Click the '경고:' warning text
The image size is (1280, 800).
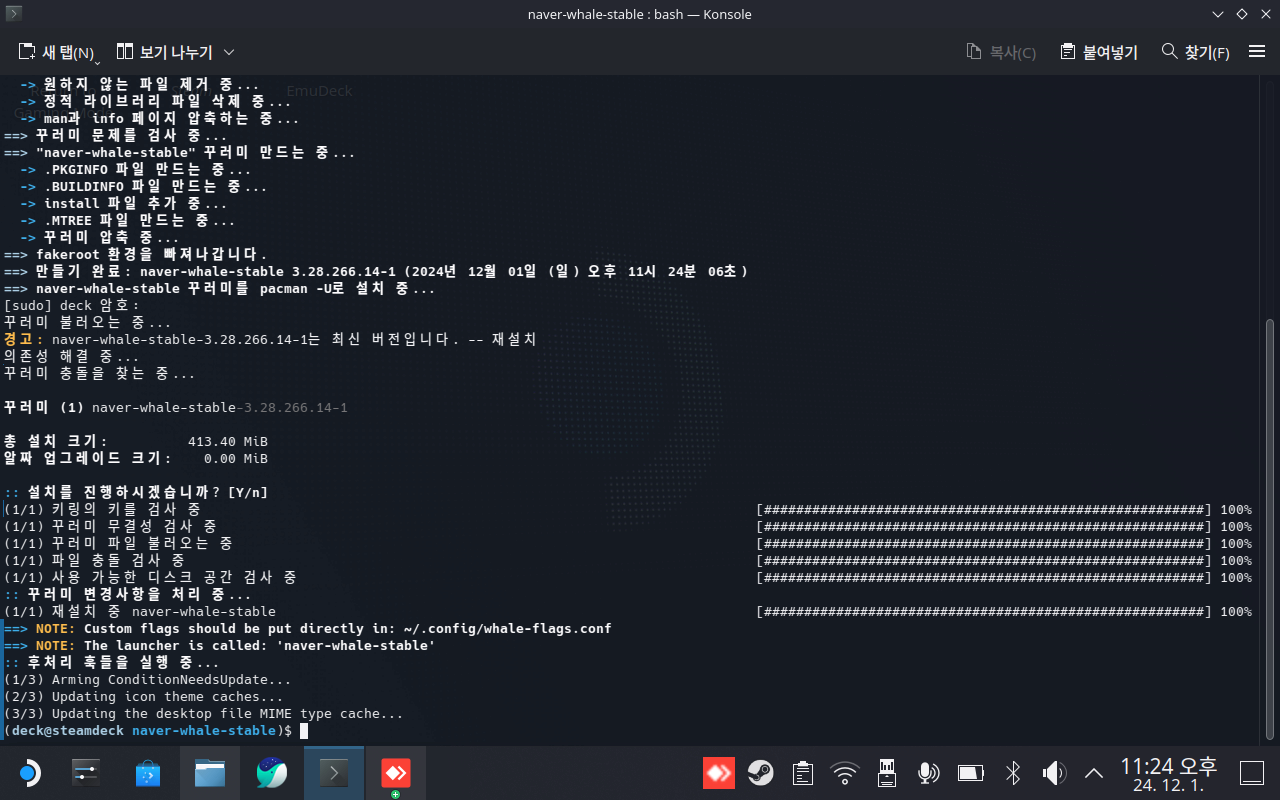[x=24, y=340]
